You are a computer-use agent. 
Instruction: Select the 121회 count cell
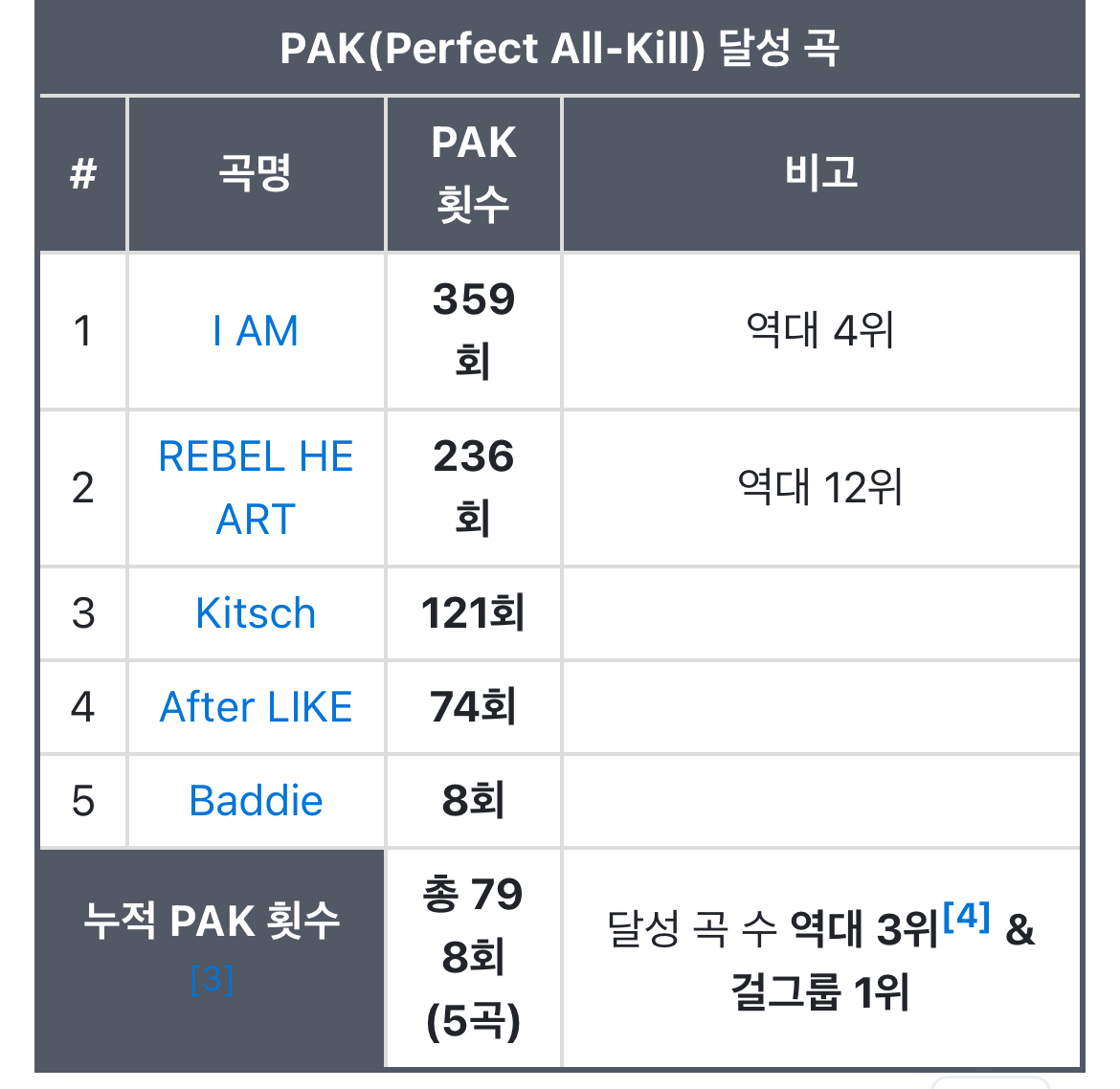coord(474,613)
